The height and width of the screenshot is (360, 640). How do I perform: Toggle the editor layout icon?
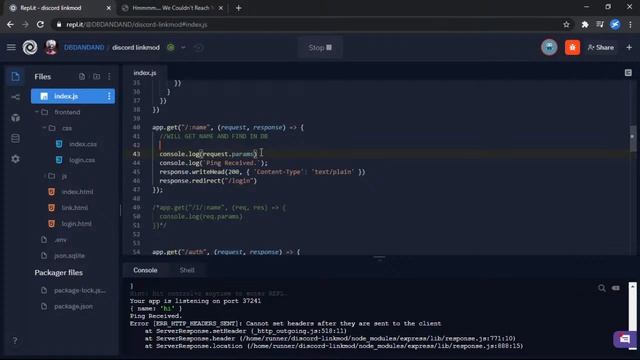[x=628, y=73]
